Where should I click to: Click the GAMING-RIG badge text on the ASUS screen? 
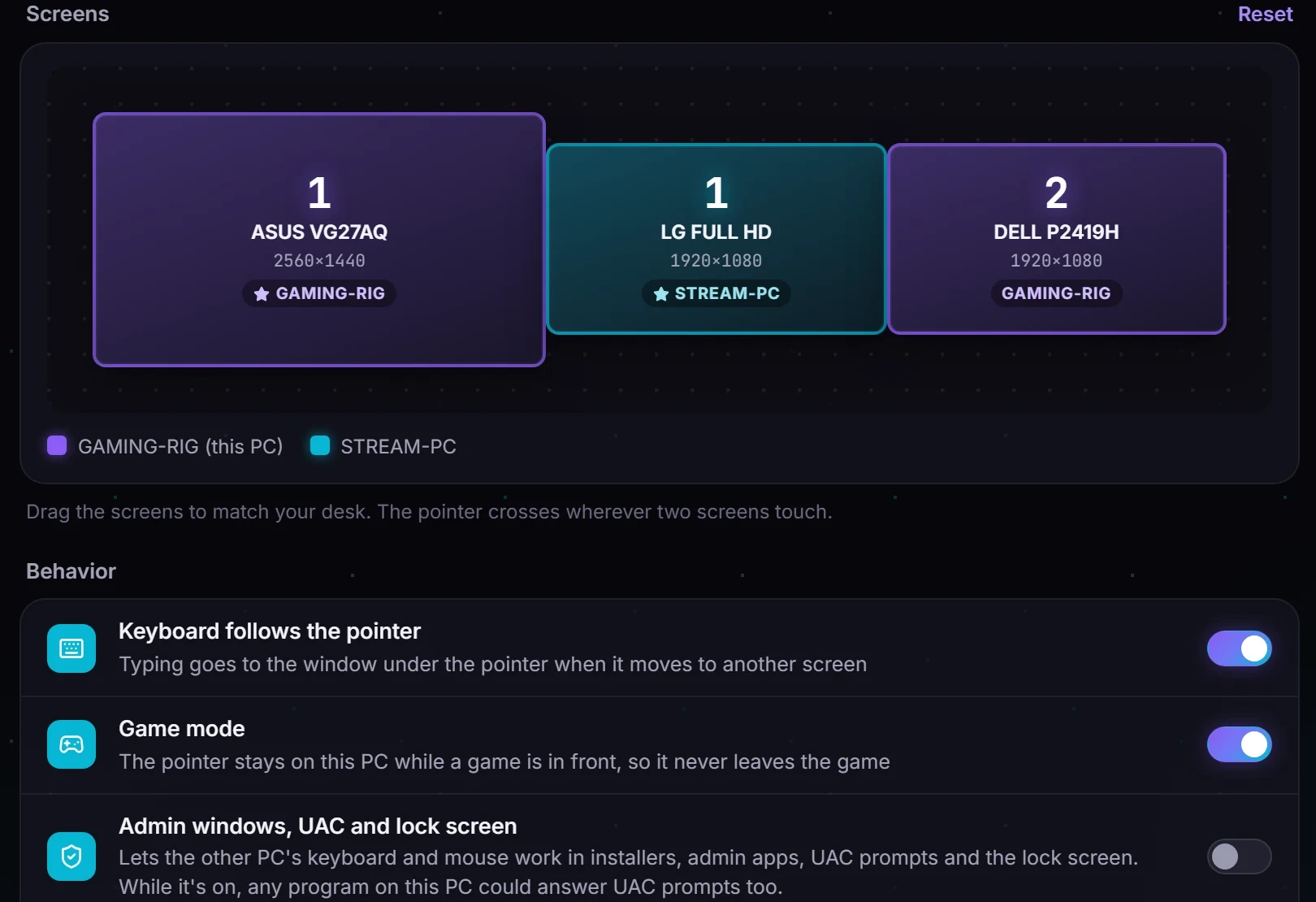(x=331, y=293)
